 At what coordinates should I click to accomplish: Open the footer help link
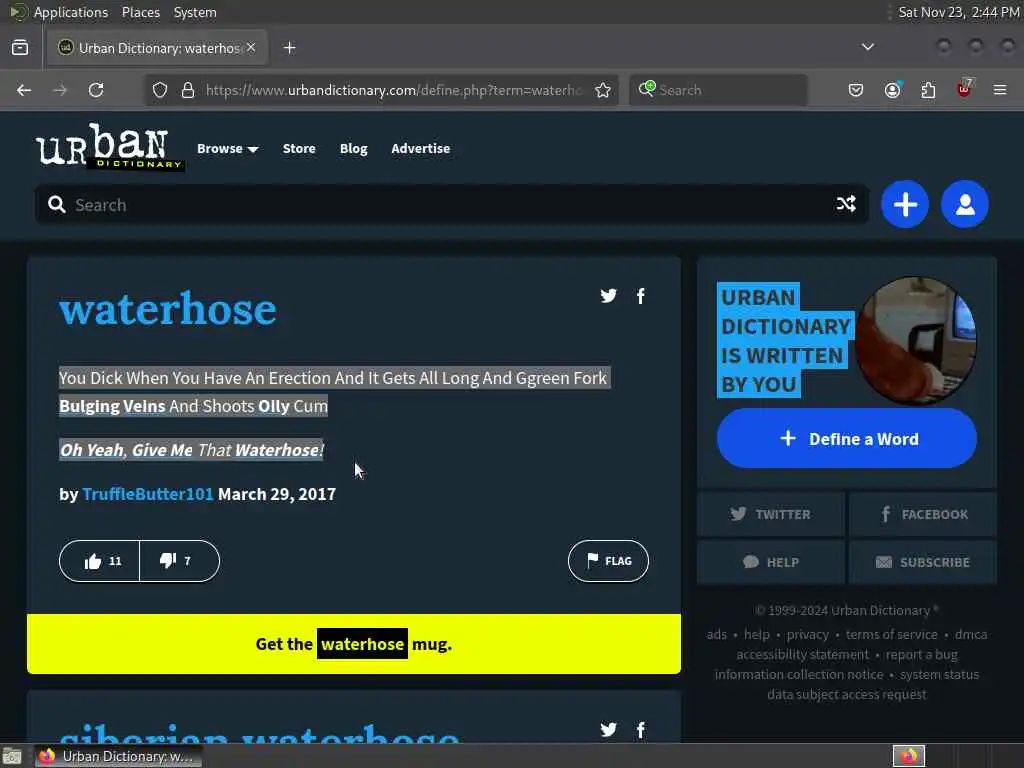coord(757,634)
